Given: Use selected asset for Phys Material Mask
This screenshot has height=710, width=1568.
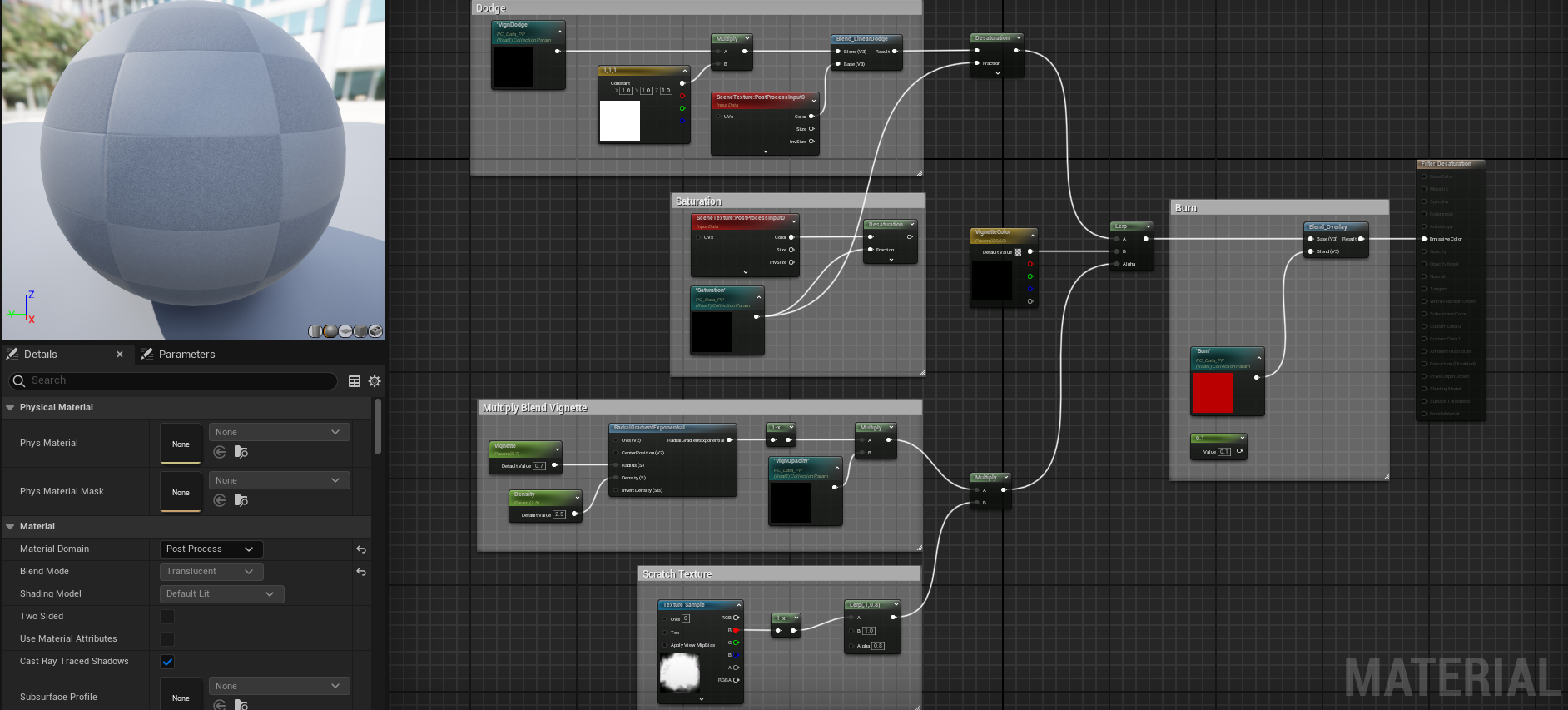Looking at the screenshot, I should [x=220, y=500].
